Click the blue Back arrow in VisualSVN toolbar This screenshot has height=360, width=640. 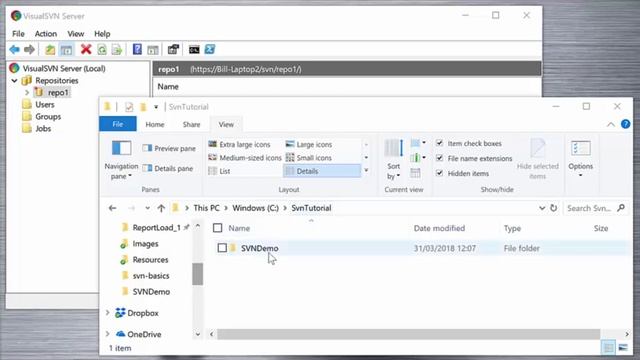pyautogui.click(x=14, y=50)
